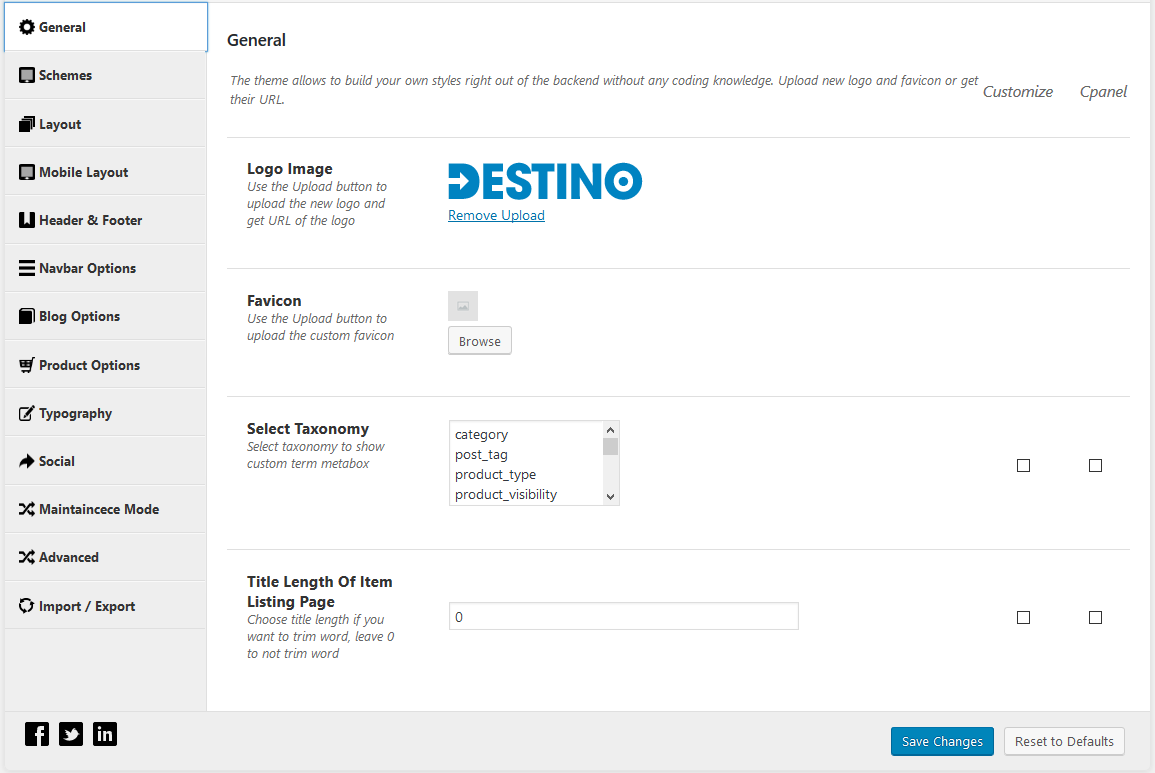Click taxonomy list scroll down arrow
Image resolution: width=1155 pixels, height=773 pixels.
pos(610,497)
